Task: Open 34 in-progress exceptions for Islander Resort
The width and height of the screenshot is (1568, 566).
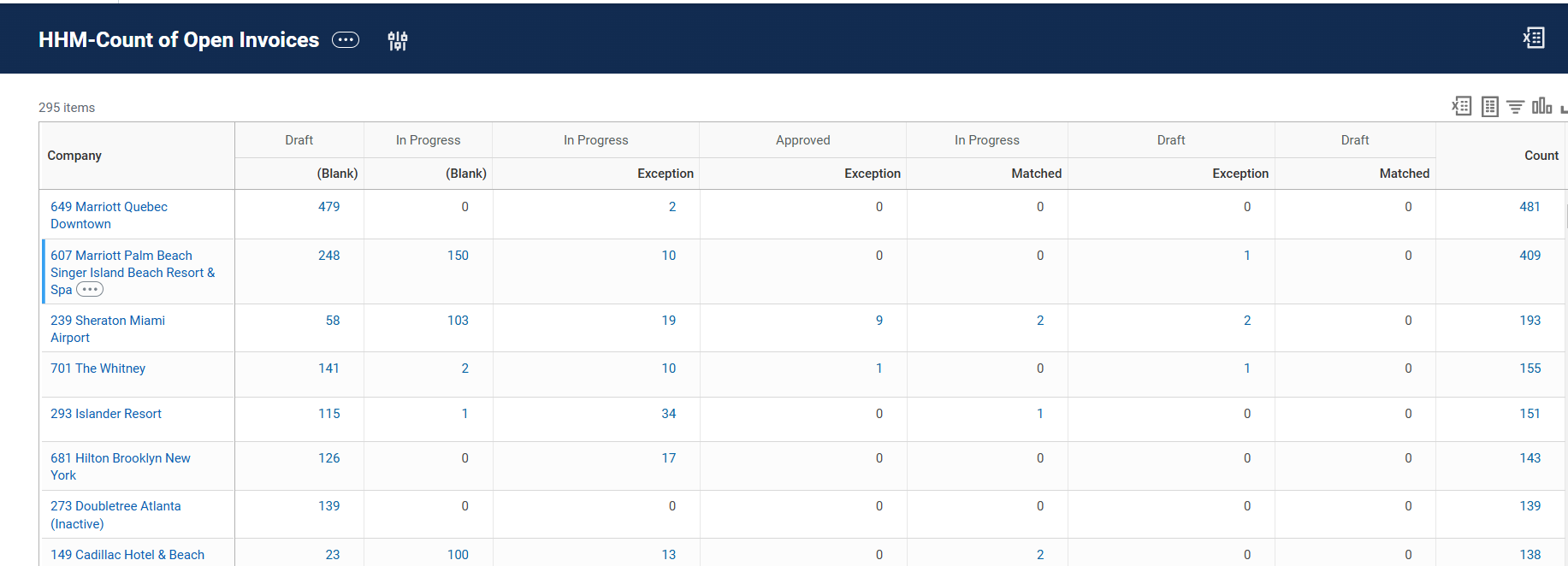Action: [669, 414]
